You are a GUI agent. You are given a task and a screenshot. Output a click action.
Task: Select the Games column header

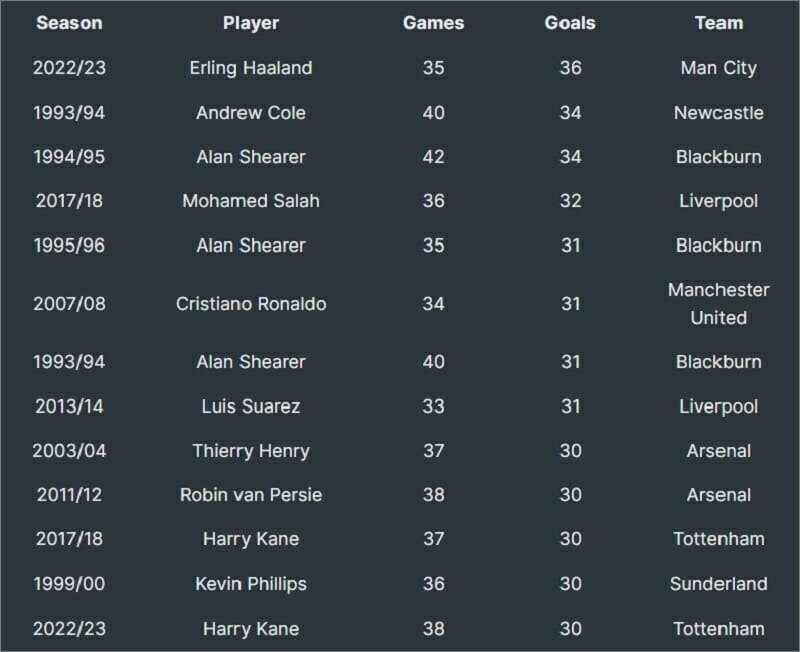tap(433, 23)
